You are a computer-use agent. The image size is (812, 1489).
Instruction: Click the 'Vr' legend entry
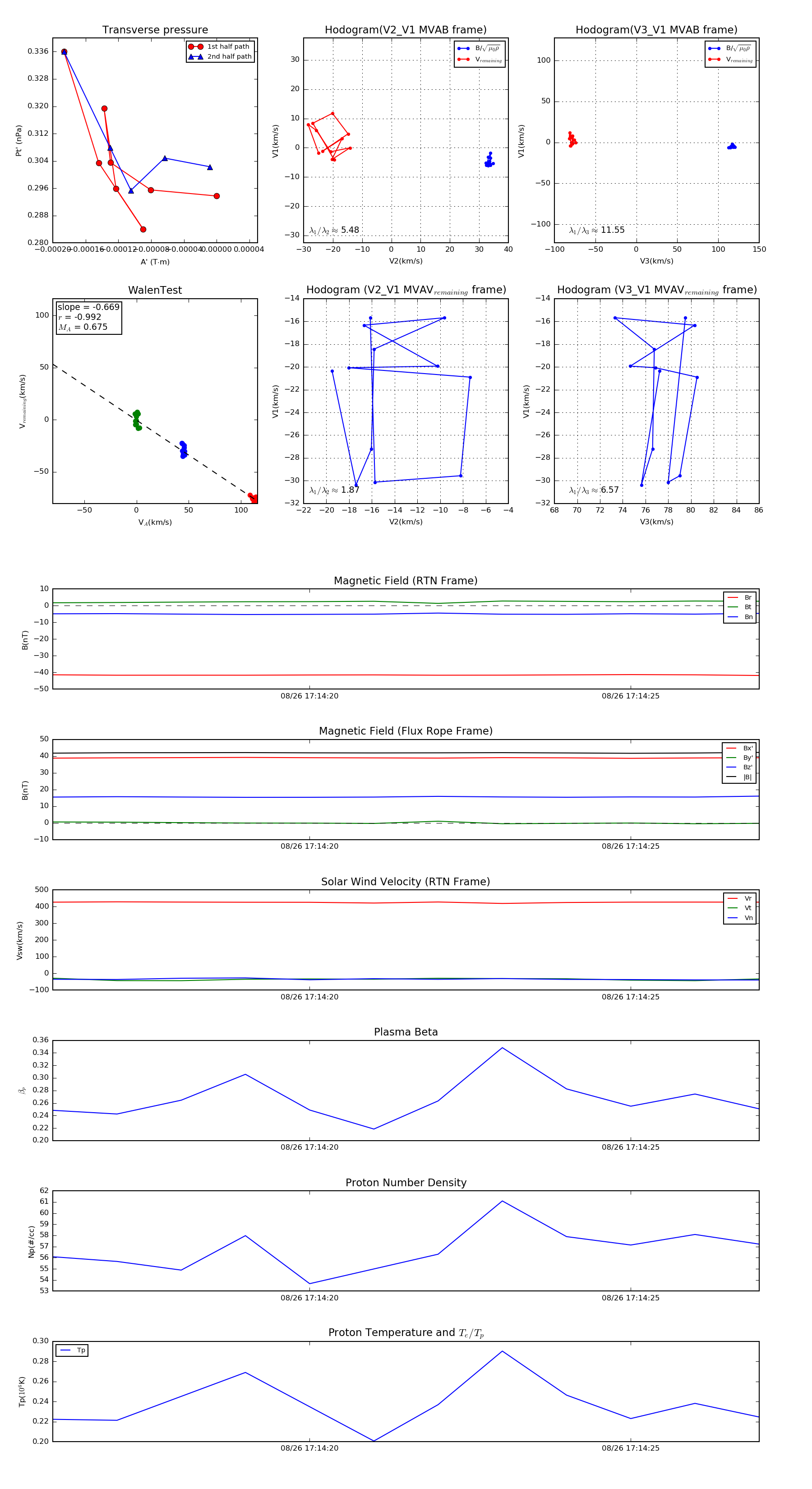pyautogui.click(x=740, y=898)
